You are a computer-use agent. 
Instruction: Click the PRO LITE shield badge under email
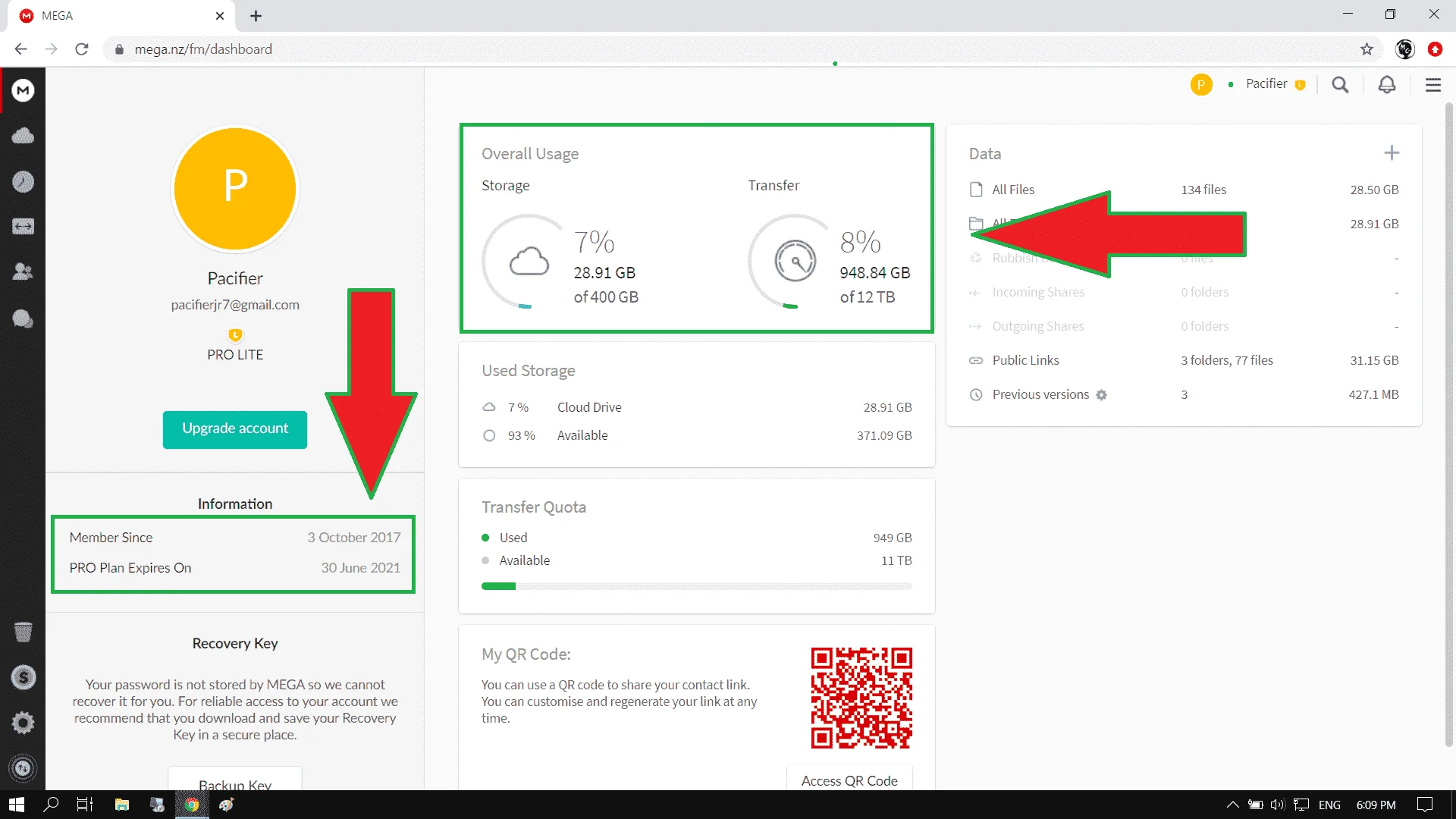[235, 335]
